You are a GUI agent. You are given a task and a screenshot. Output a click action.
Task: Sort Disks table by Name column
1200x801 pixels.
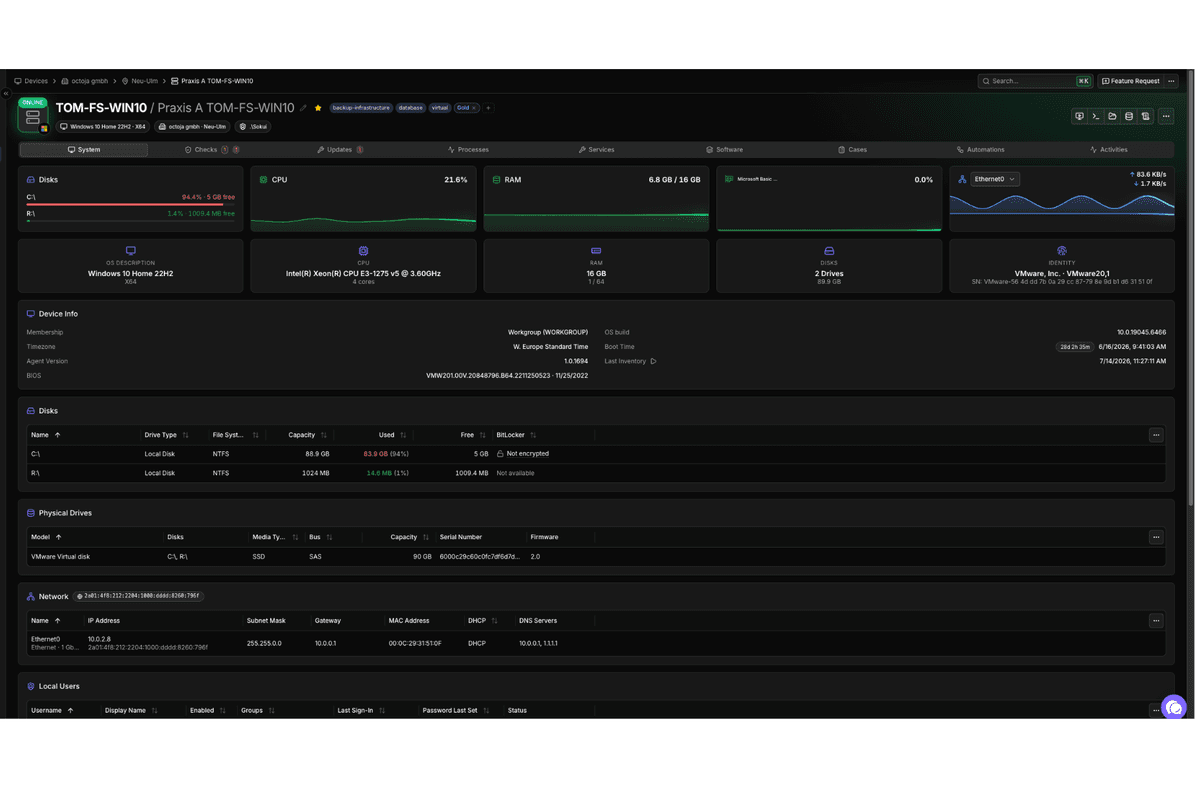(x=46, y=435)
